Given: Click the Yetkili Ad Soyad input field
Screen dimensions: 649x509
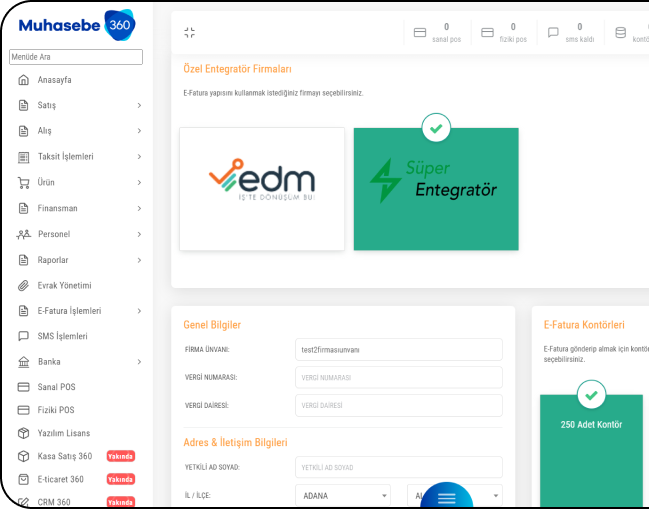Looking at the screenshot, I should click(399, 468).
